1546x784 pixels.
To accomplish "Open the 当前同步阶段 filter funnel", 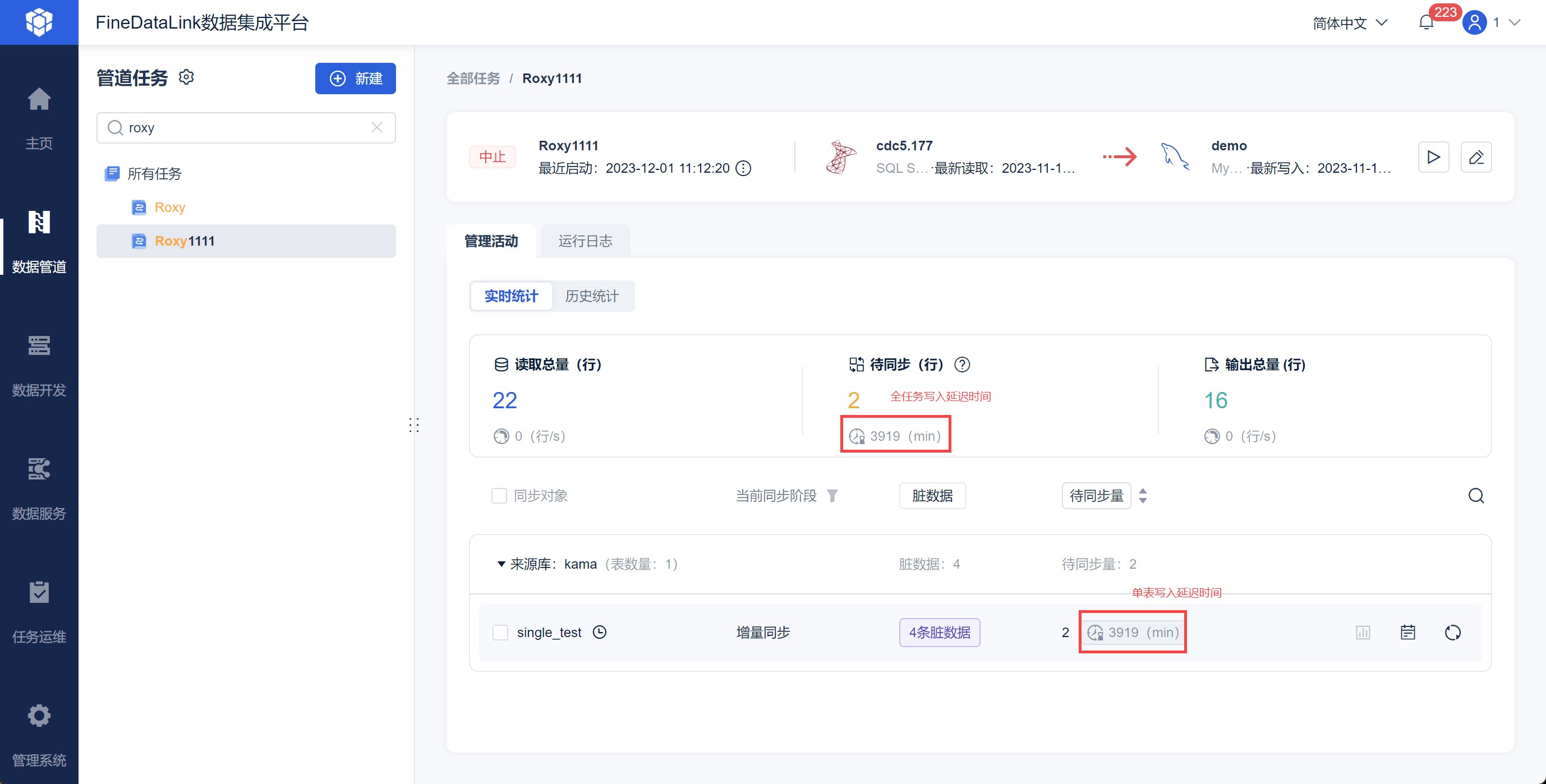I will pyautogui.click(x=832, y=496).
